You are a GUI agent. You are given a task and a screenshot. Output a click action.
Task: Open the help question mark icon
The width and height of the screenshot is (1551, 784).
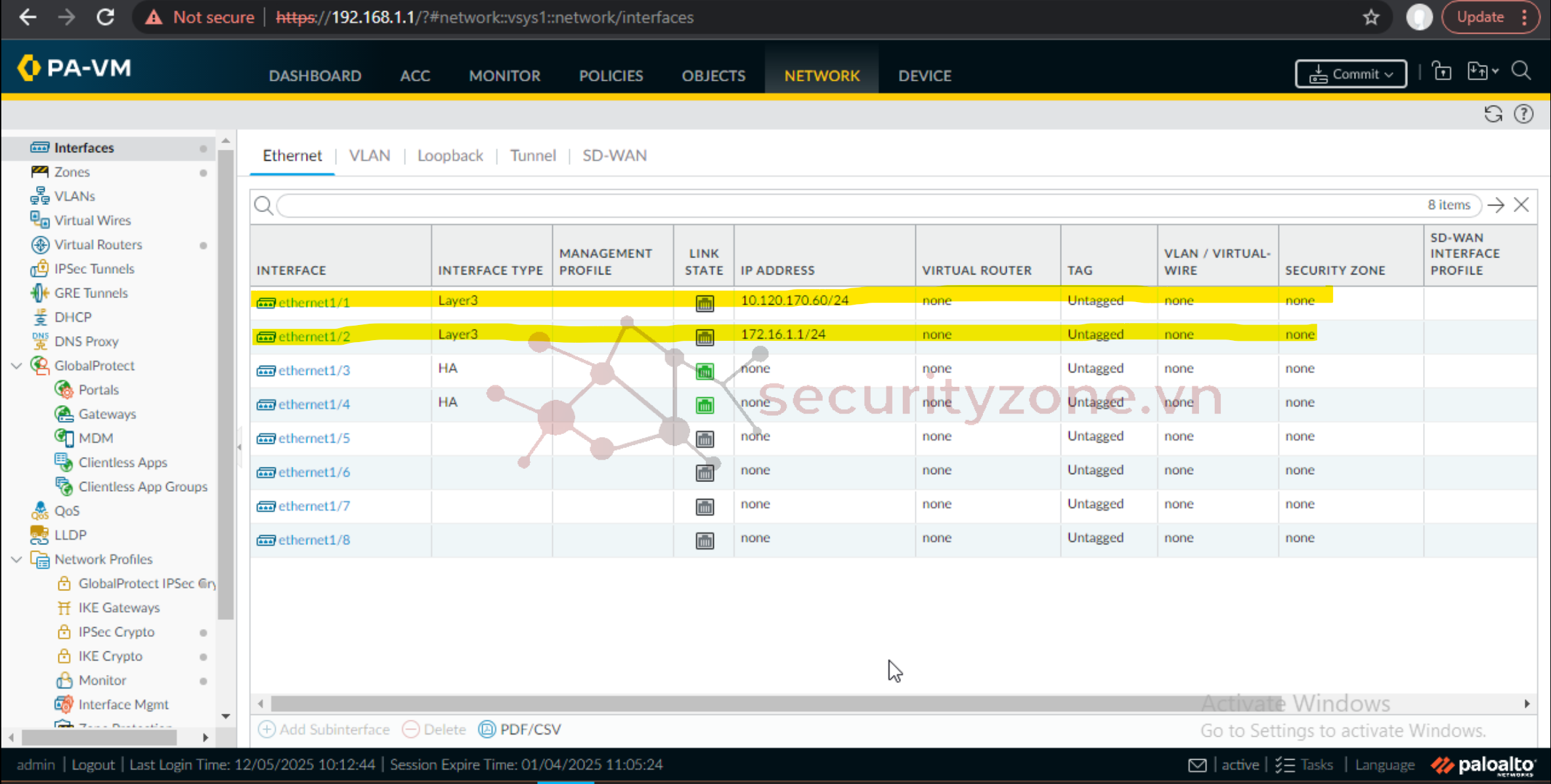pos(1523,114)
